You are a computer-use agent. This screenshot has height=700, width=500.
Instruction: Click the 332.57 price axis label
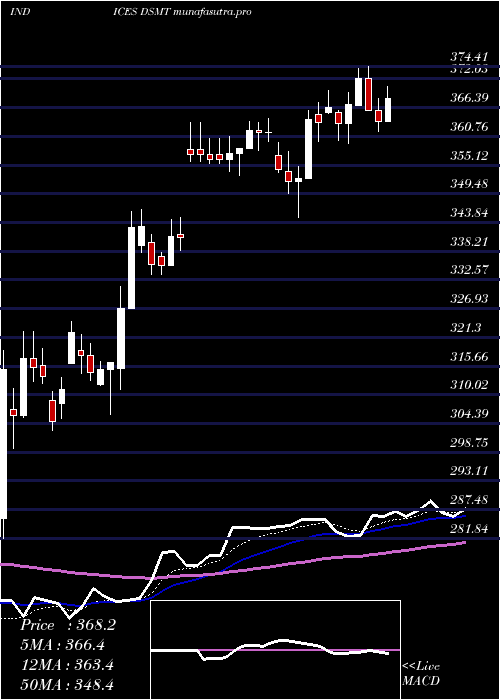point(468,270)
